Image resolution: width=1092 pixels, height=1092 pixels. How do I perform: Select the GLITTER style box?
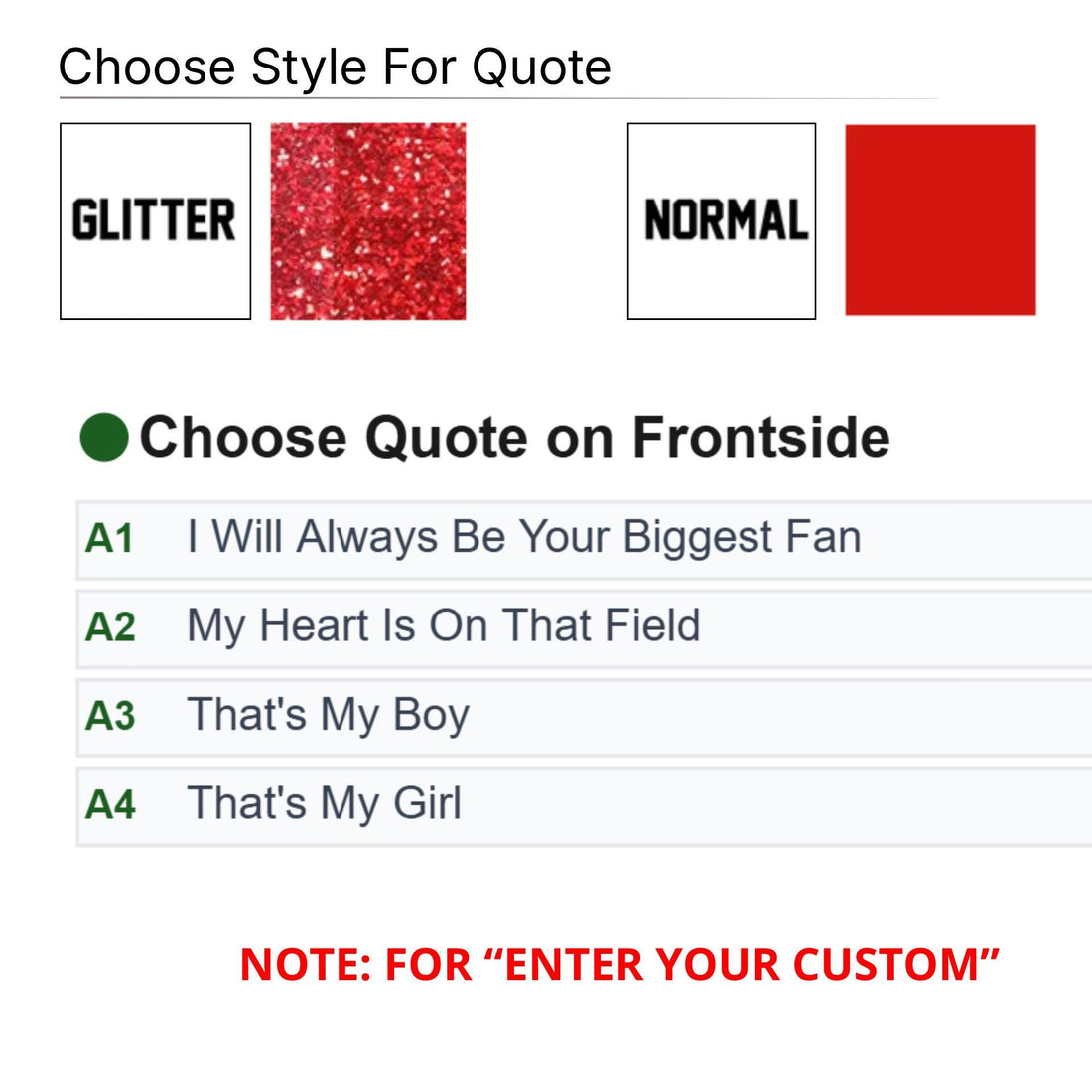(155, 220)
